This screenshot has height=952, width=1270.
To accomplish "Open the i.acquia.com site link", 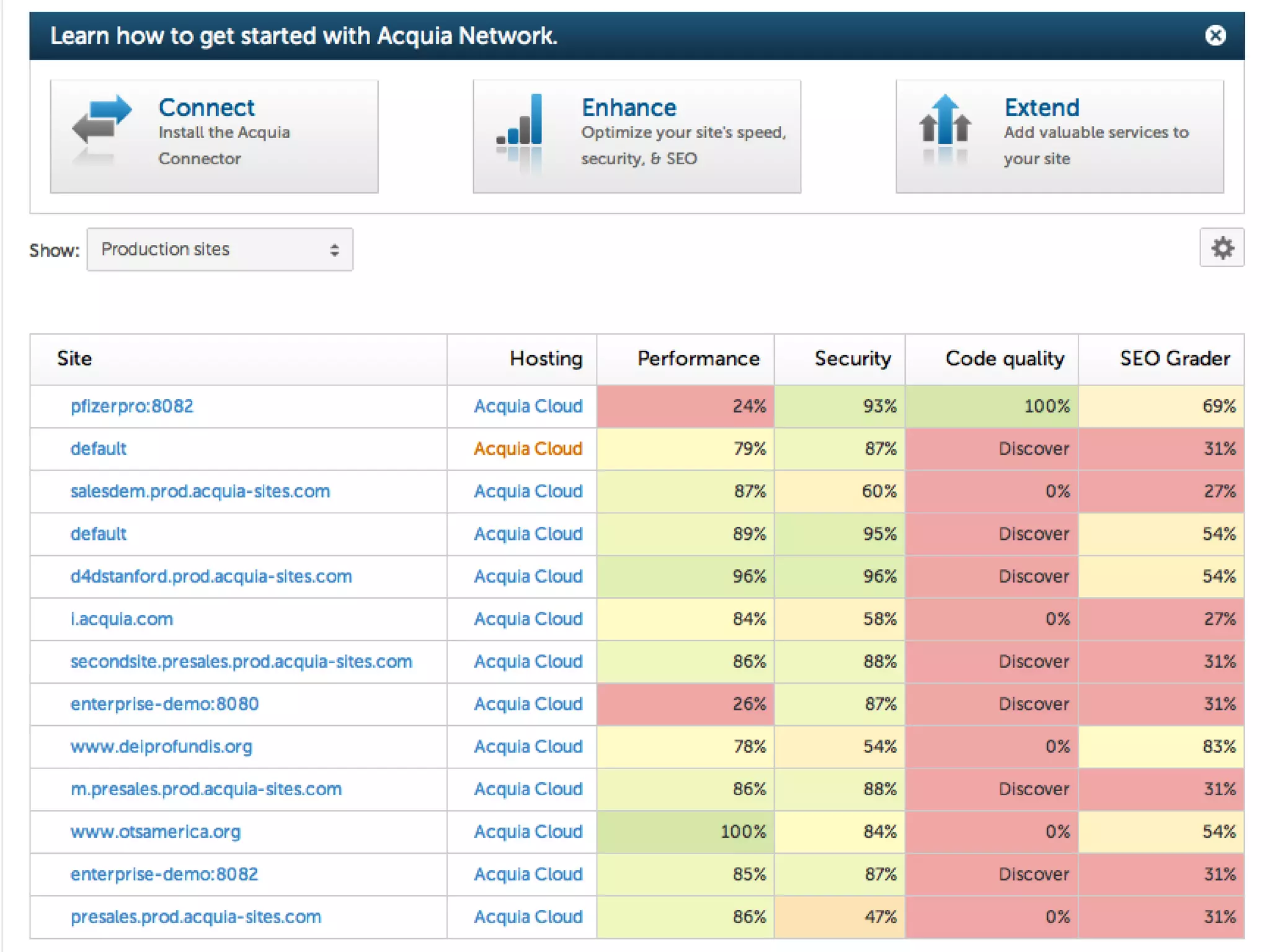I will pyautogui.click(x=122, y=619).
